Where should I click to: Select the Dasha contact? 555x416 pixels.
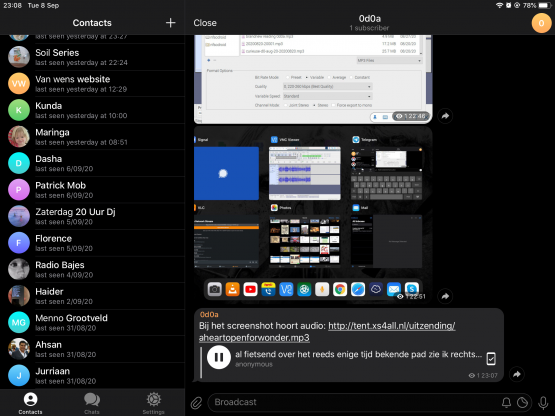point(92,163)
